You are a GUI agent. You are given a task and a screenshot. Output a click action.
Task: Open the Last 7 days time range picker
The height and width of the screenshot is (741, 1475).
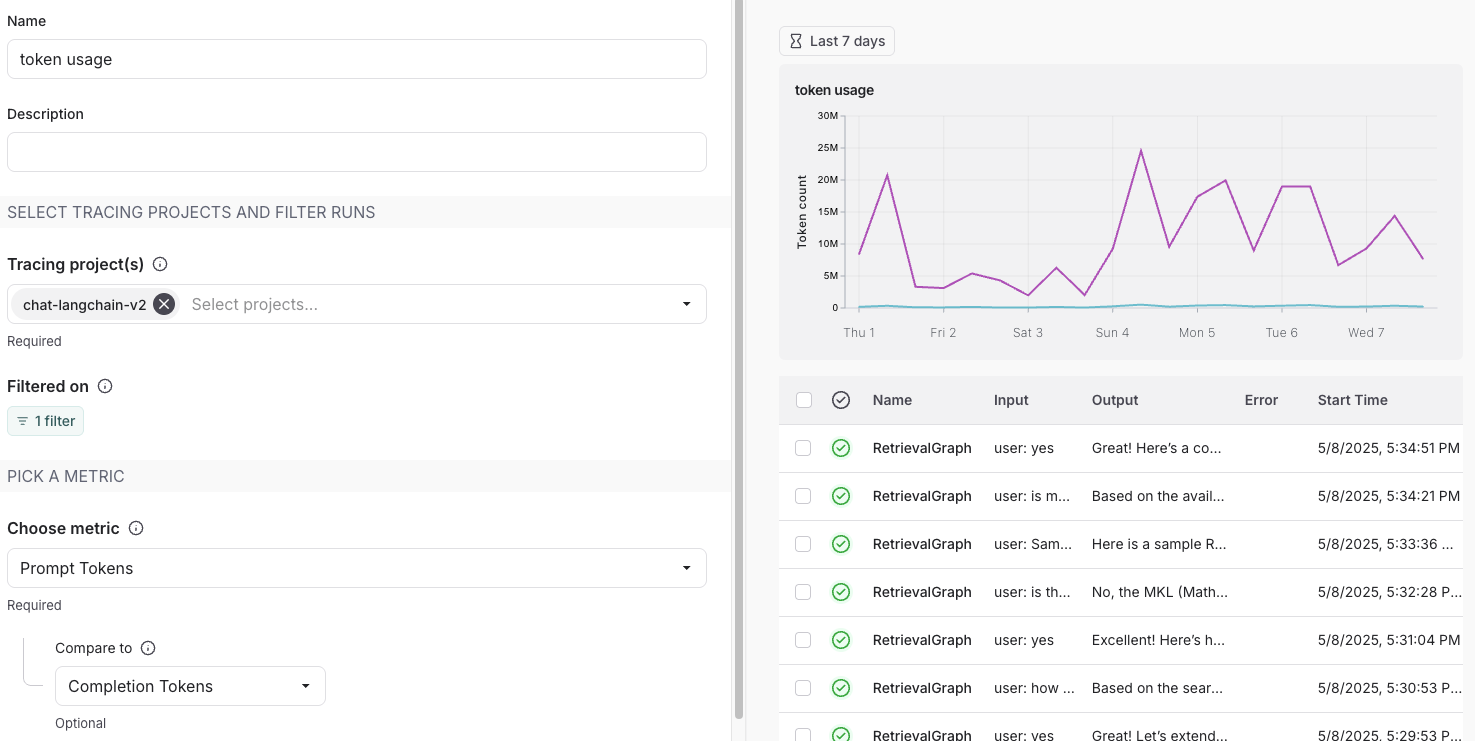pyautogui.click(x=836, y=40)
